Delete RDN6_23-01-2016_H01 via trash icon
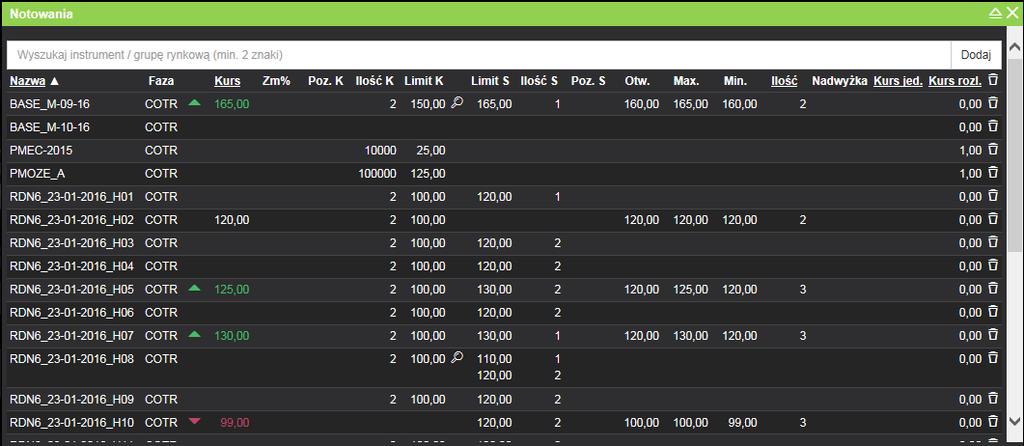The width and height of the screenshot is (1024, 446). (x=993, y=196)
